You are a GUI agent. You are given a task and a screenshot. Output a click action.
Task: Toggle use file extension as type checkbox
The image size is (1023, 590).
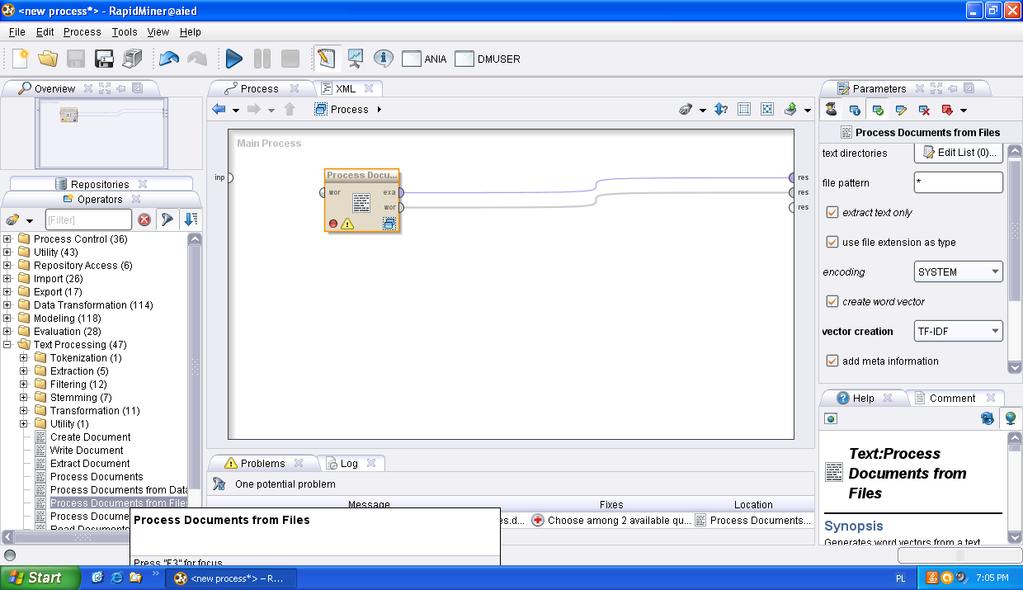click(832, 242)
